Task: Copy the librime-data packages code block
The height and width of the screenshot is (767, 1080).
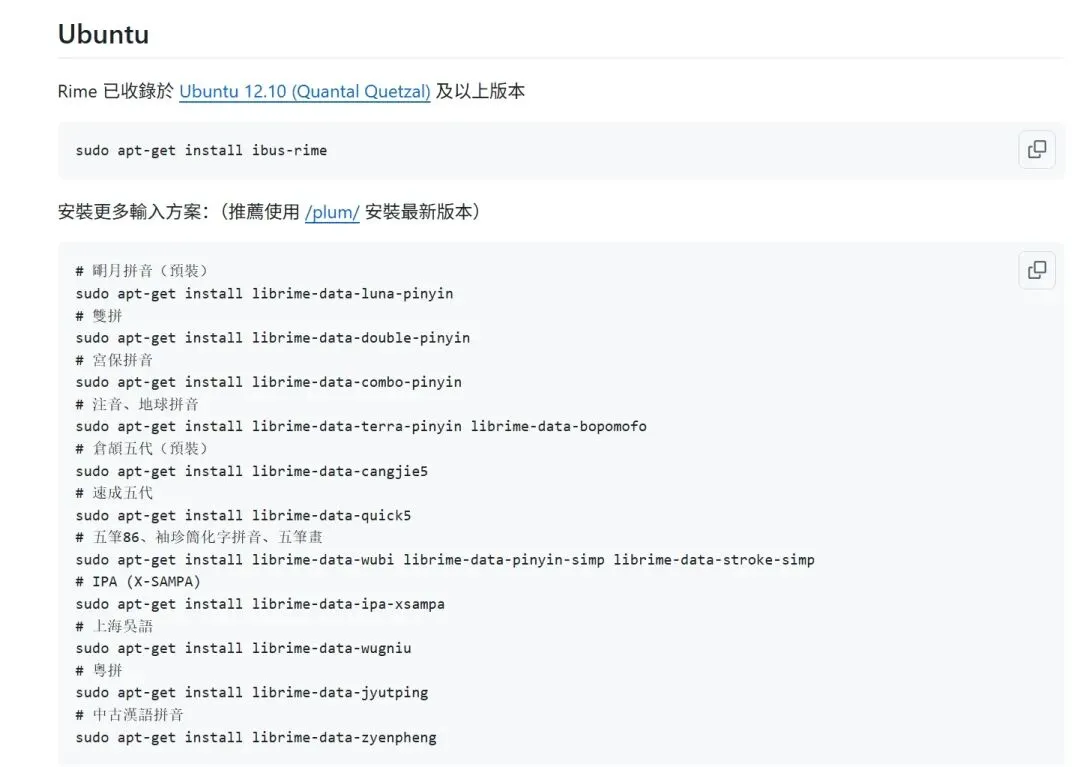Action: point(1037,270)
